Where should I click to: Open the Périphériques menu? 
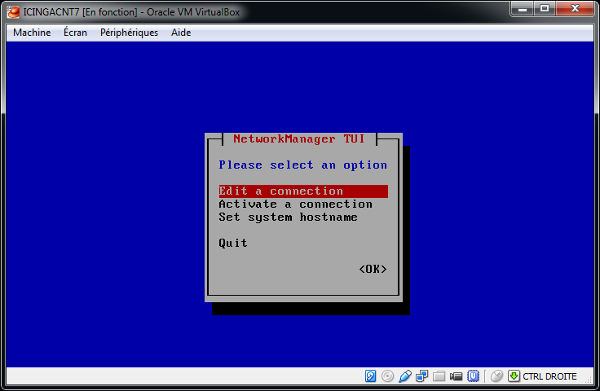[x=129, y=33]
